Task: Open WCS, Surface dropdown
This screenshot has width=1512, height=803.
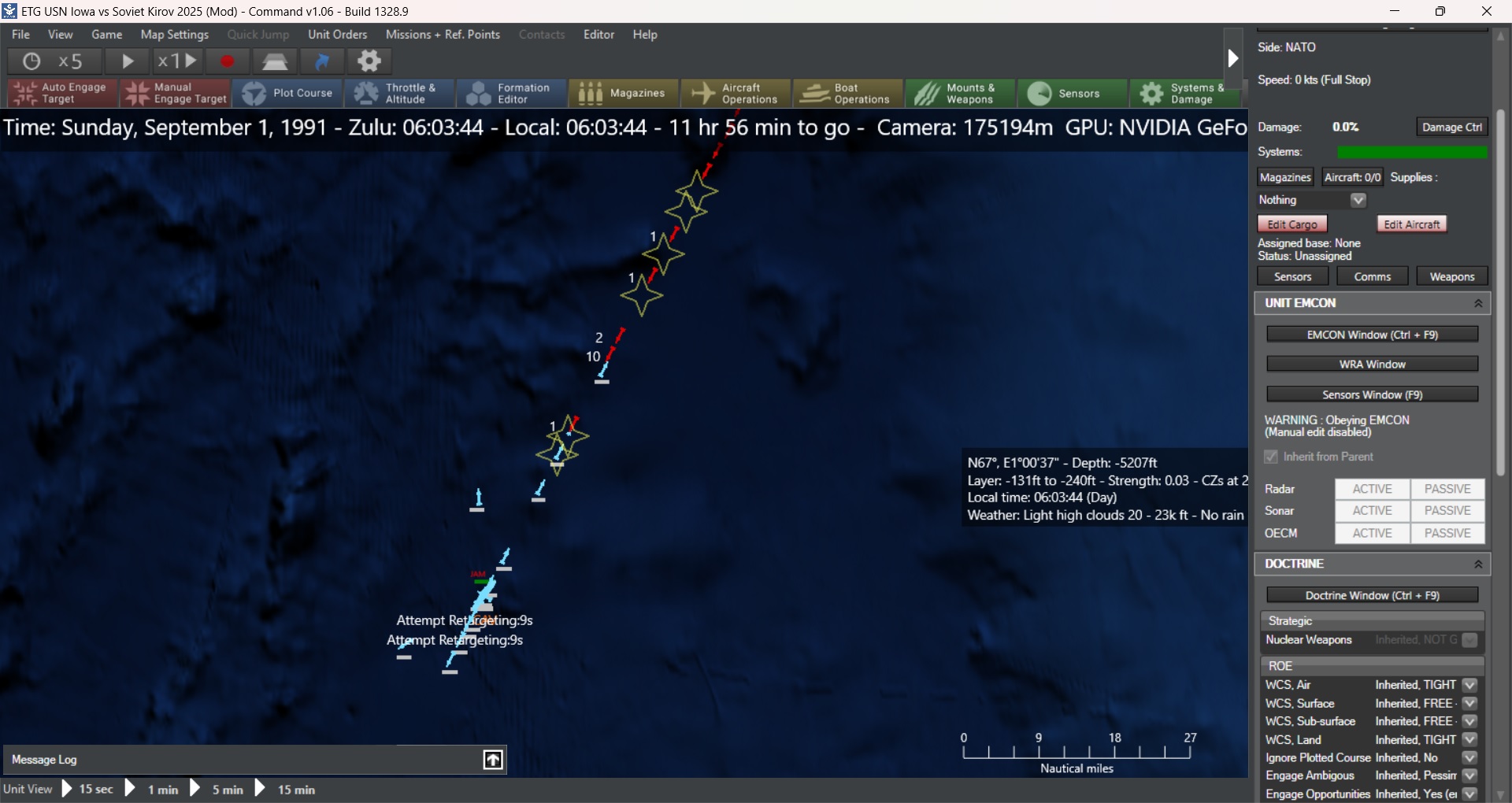Action: coord(1469,703)
